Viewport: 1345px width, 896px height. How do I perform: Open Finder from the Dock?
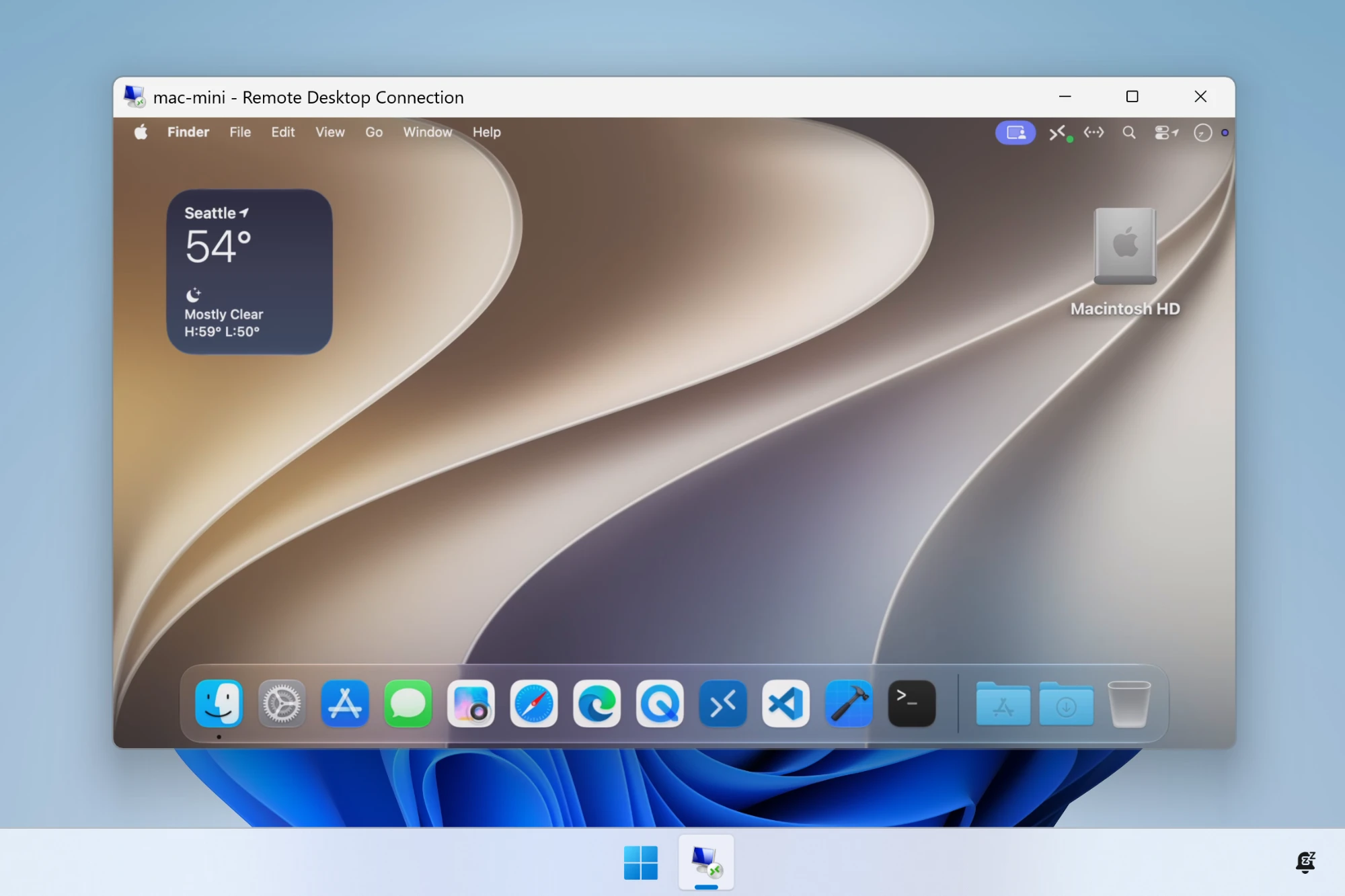click(x=219, y=704)
